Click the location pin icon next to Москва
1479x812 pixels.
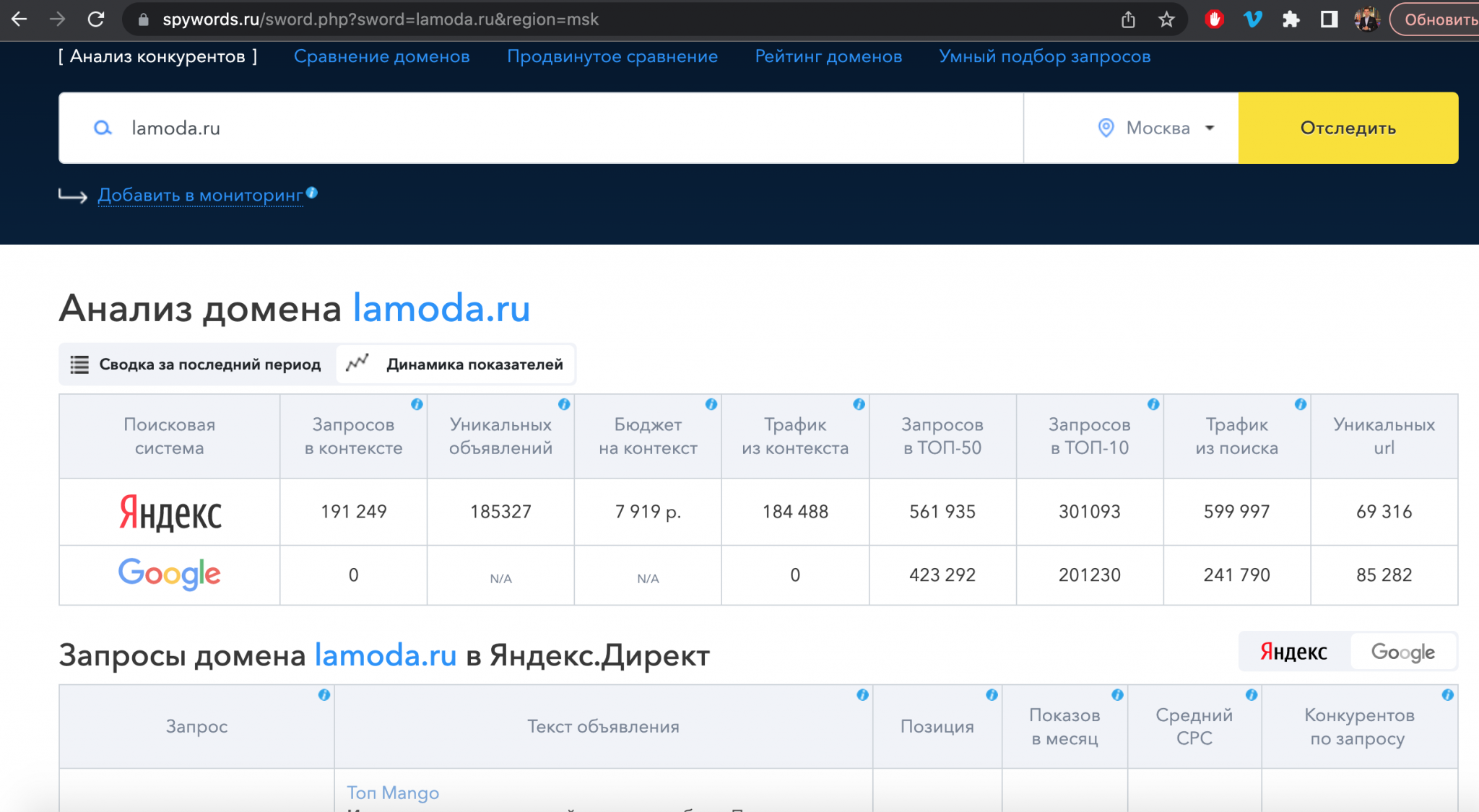click(x=1106, y=128)
